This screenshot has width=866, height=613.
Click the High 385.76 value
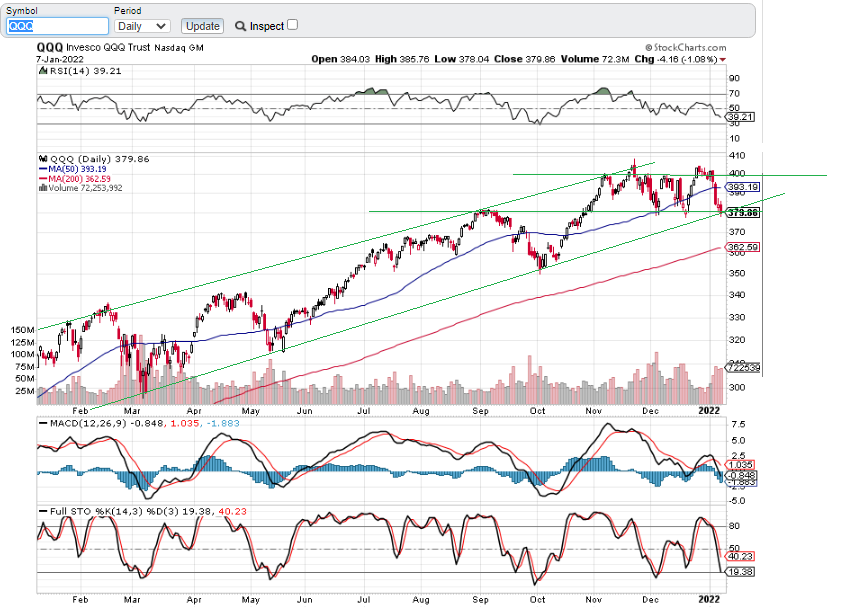tap(402, 59)
